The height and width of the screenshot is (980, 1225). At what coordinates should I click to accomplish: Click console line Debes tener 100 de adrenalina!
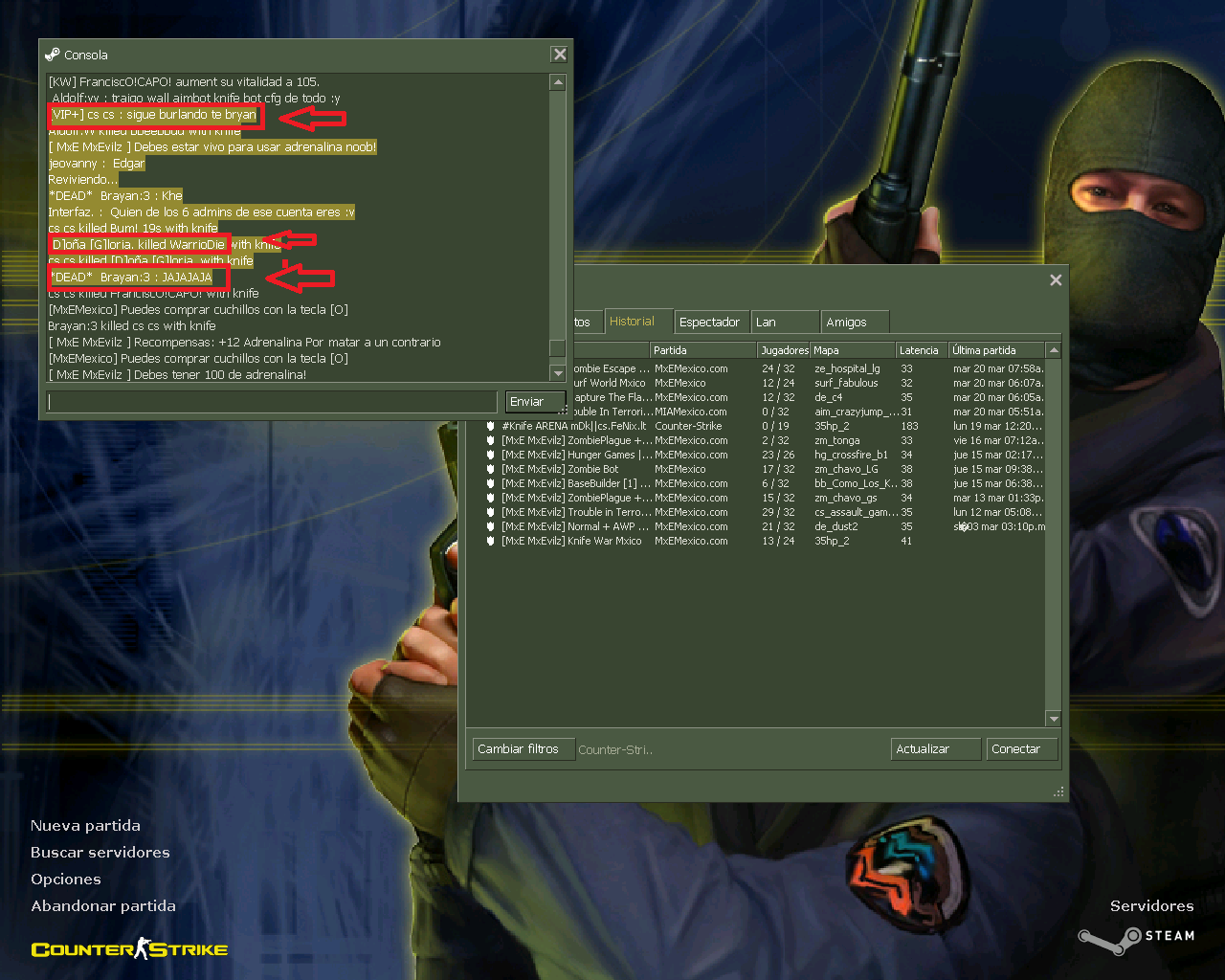pos(178,374)
